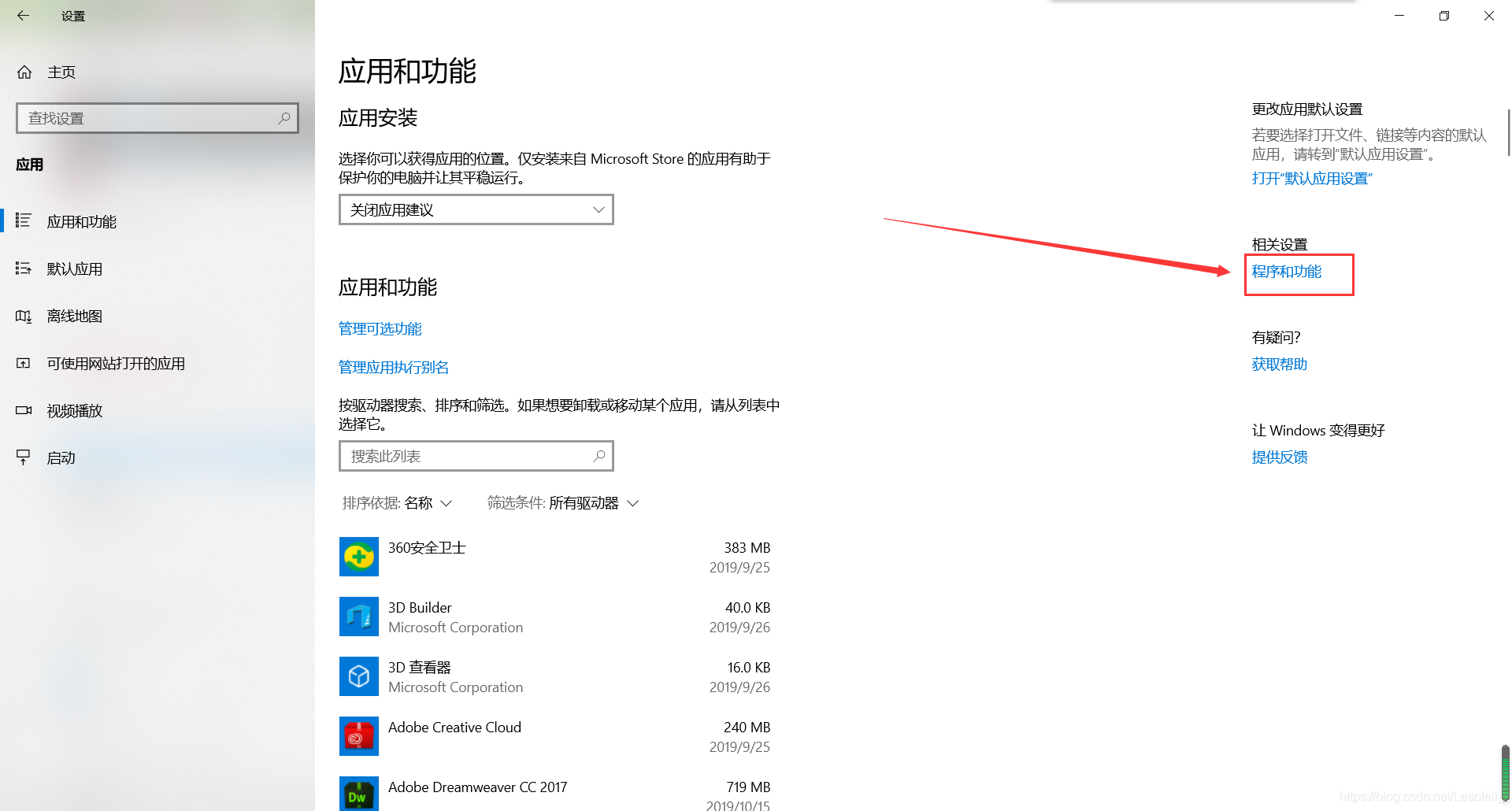Select Adobe Dreamweaver CC 2017
Image resolution: width=1512 pixels, height=811 pixels.
(x=477, y=787)
